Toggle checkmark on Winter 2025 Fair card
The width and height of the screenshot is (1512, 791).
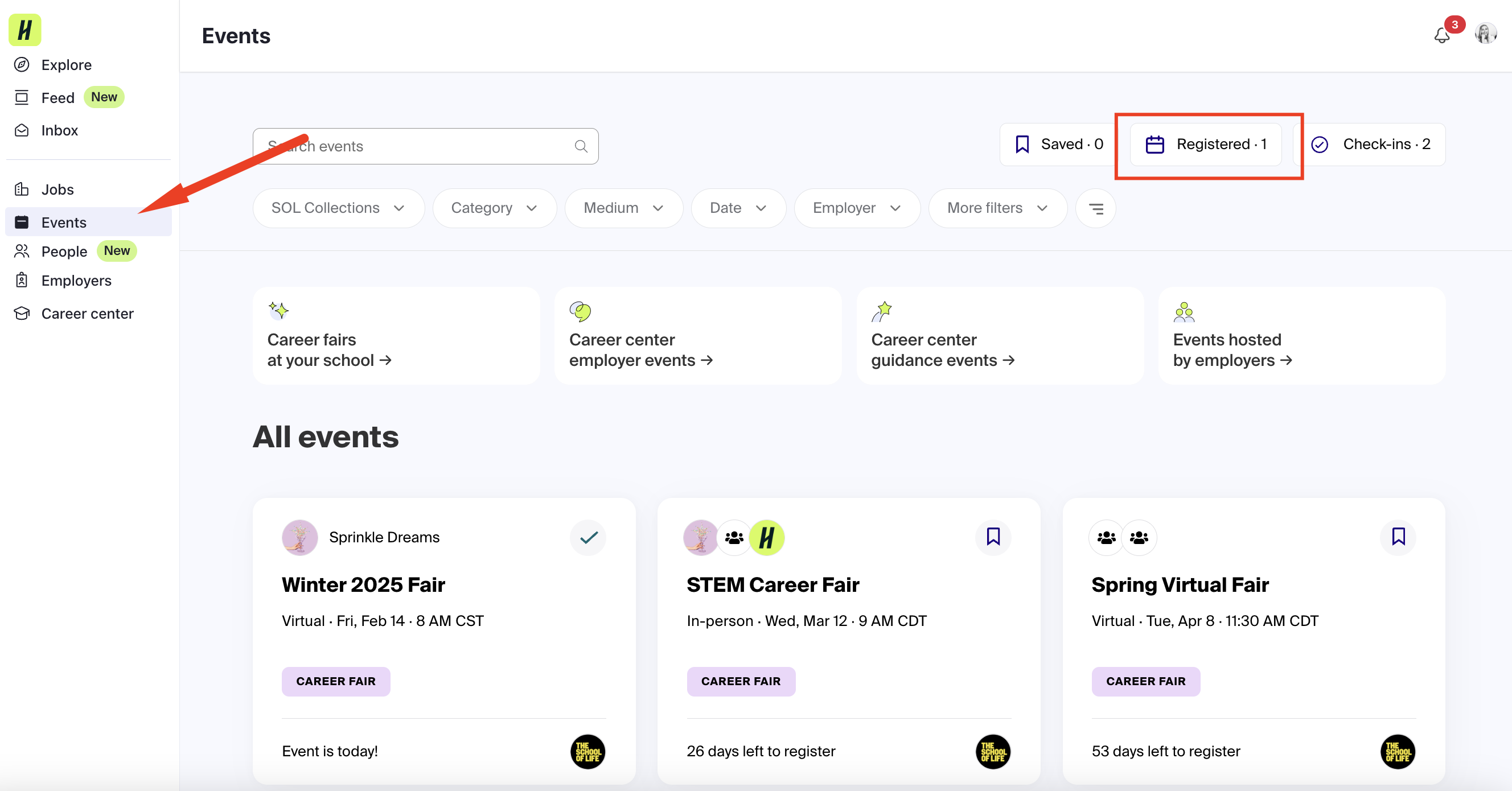[588, 537]
